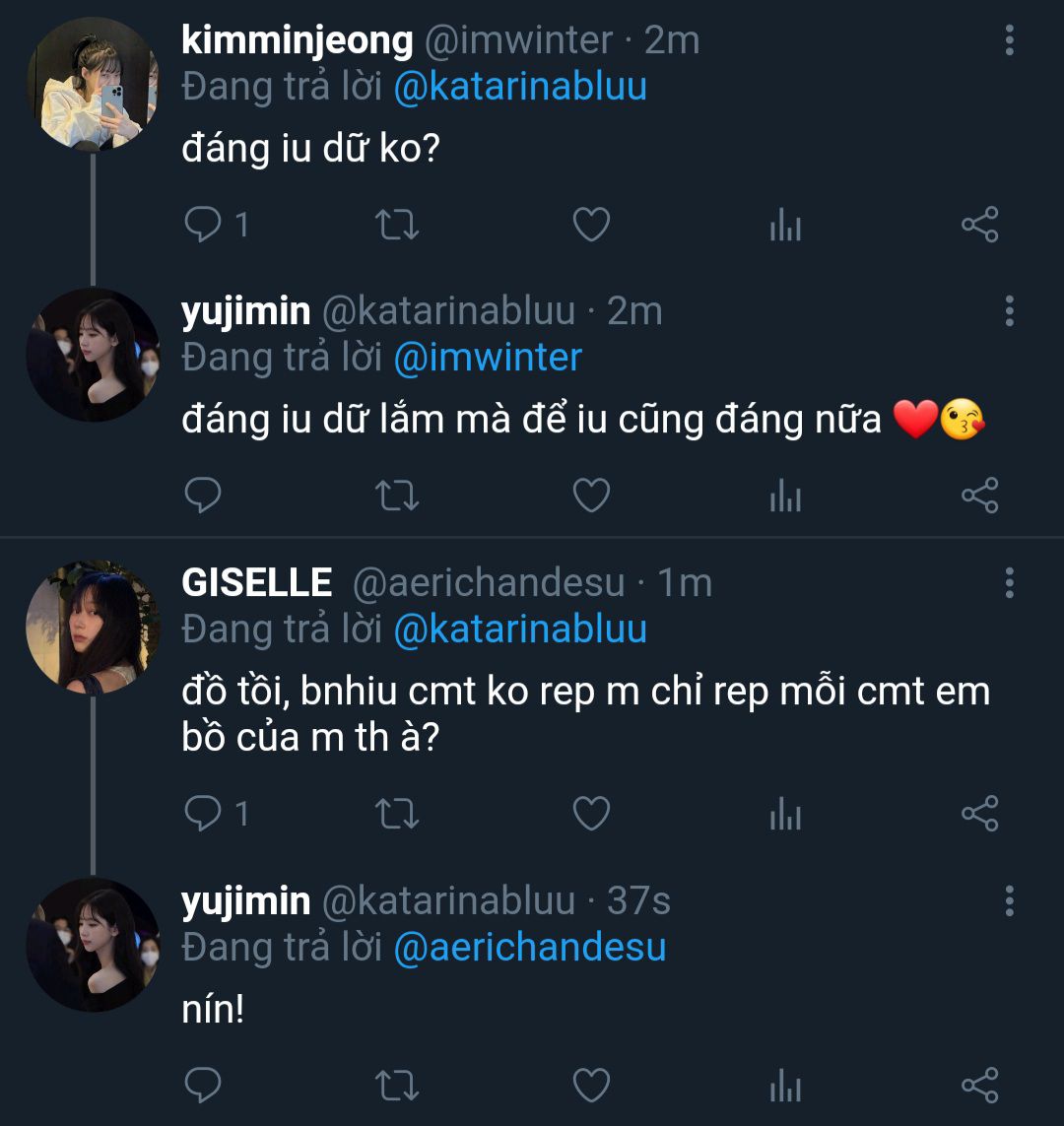This screenshot has width=1064, height=1126.
Task: View analytics on GISELLE's tweet
Action: tap(785, 814)
